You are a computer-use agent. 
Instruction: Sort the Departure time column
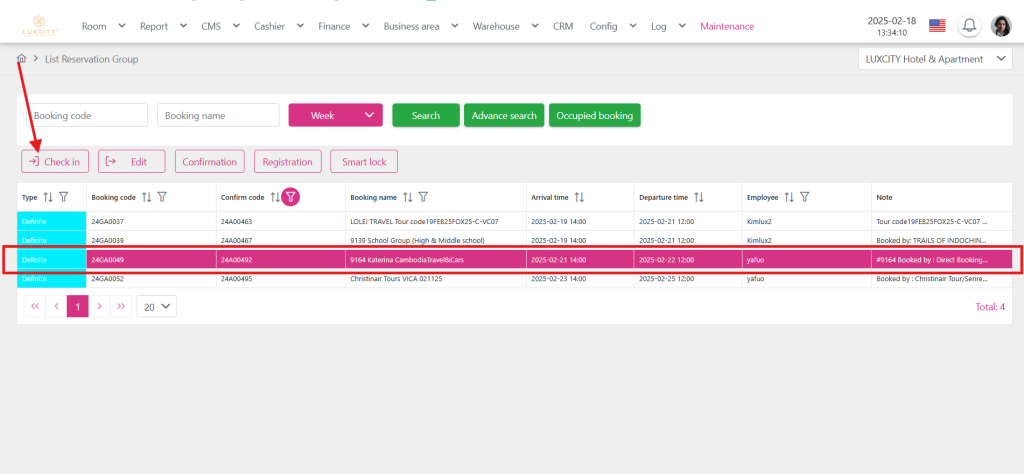click(699, 197)
